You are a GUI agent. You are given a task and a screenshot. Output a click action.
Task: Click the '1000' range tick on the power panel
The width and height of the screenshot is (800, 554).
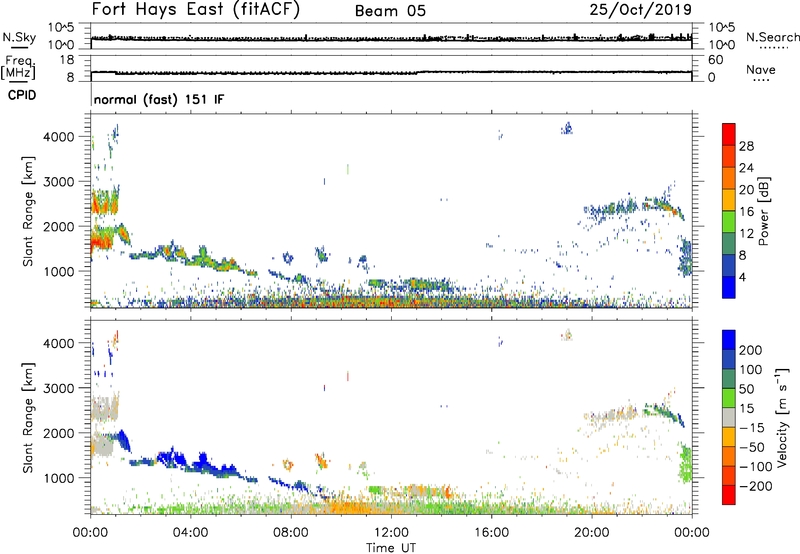coord(59,271)
